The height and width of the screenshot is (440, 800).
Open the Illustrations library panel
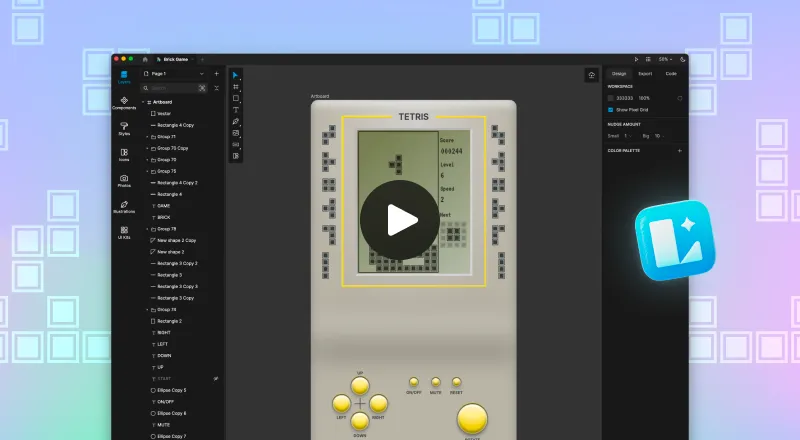[x=124, y=207]
